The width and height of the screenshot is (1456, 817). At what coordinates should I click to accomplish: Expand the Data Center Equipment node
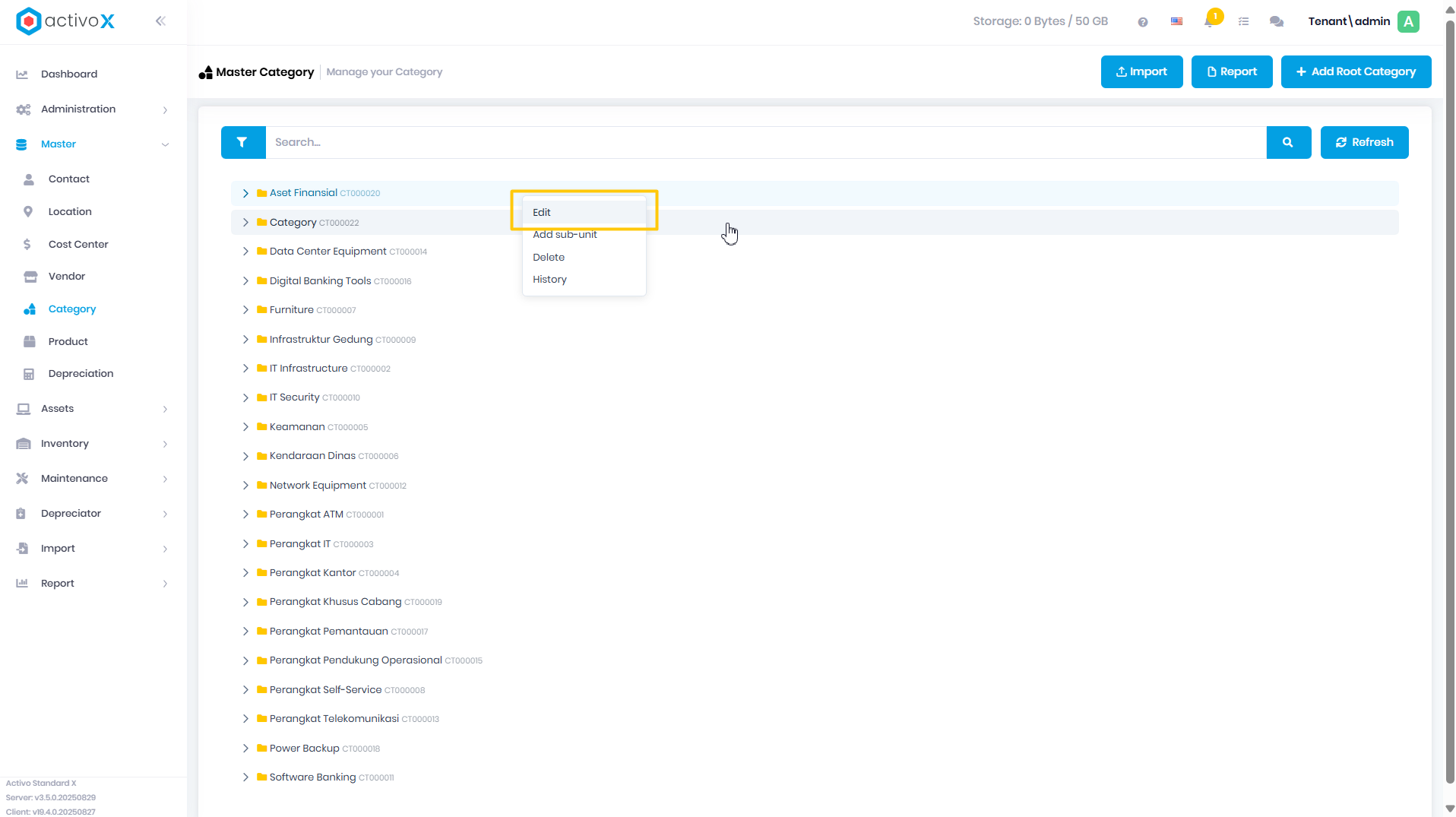click(245, 252)
